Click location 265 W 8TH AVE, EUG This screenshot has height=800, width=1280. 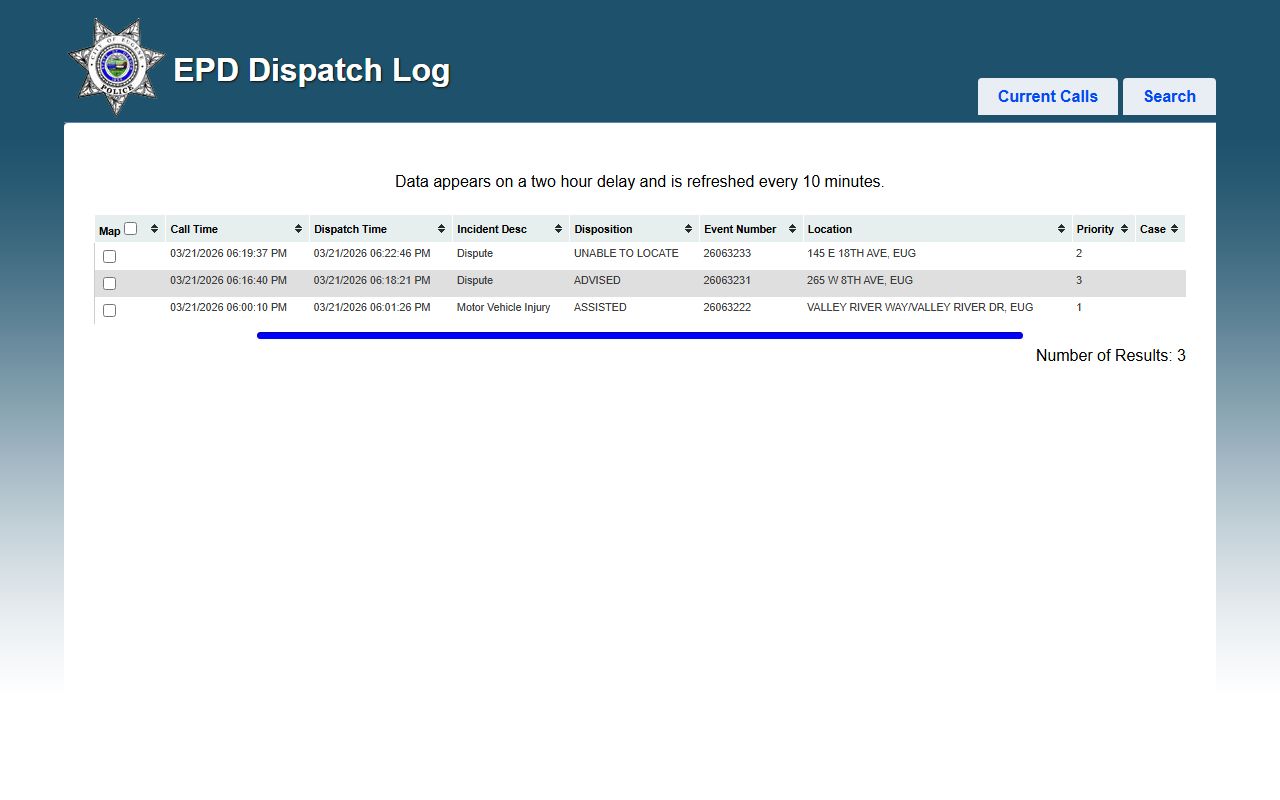click(860, 280)
